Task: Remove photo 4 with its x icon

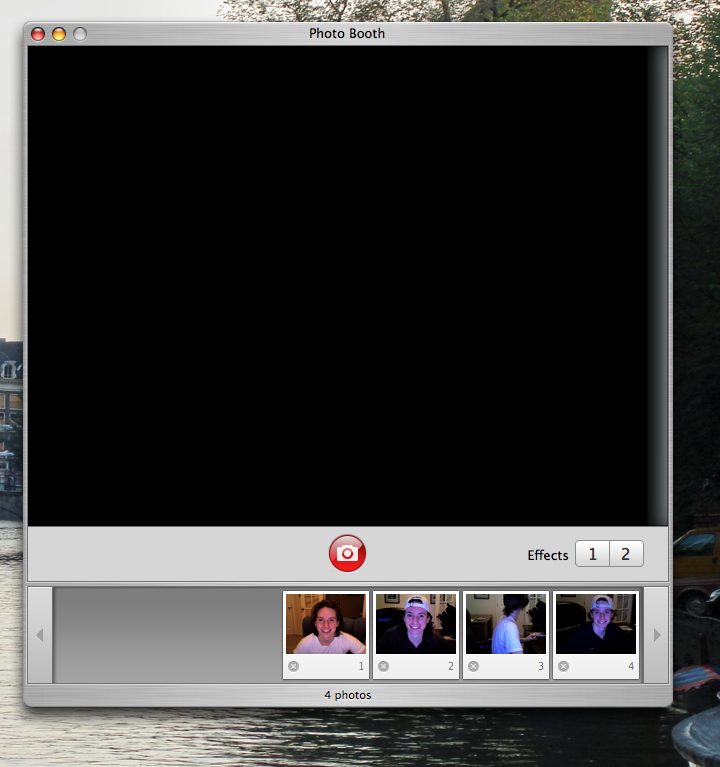Action: click(563, 666)
